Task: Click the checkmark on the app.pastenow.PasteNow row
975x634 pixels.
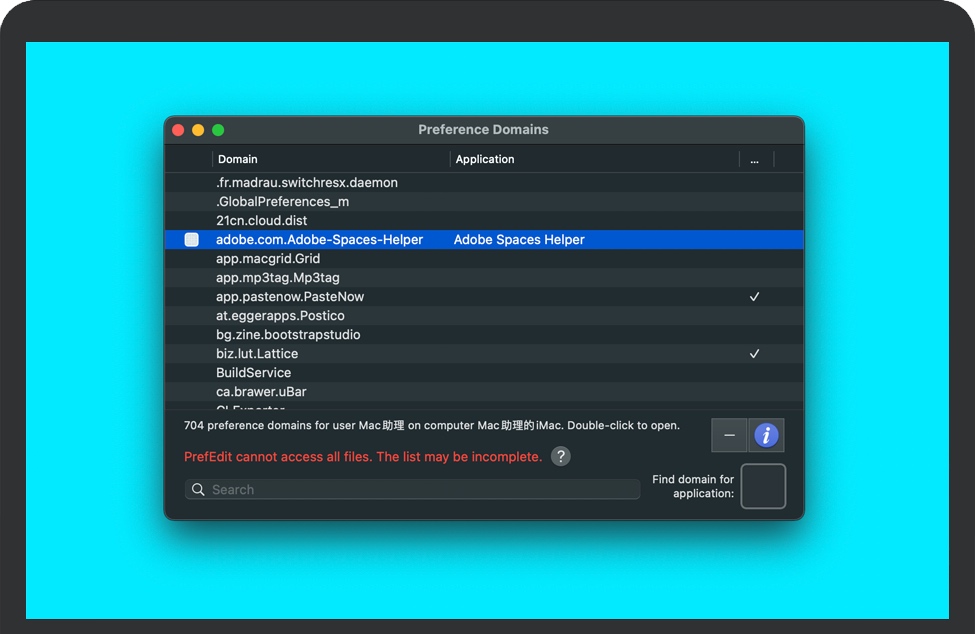Action: pos(754,297)
